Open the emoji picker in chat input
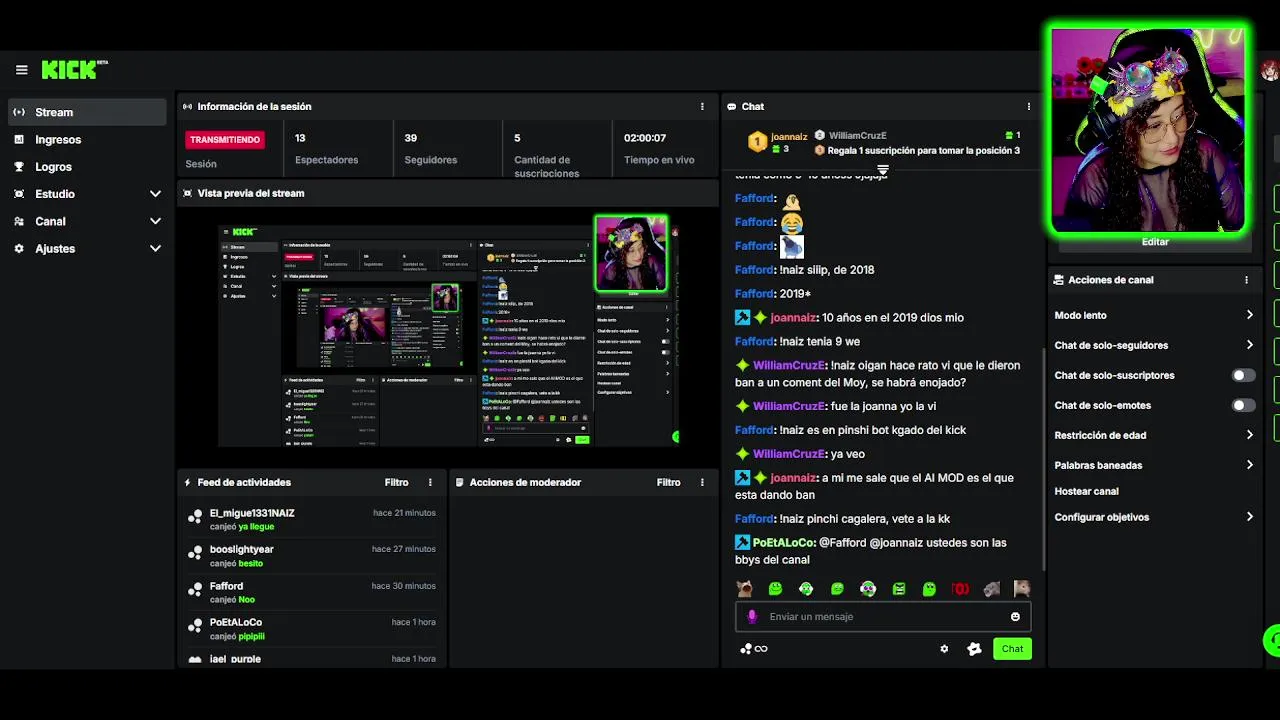The image size is (1280, 720). tap(1015, 617)
